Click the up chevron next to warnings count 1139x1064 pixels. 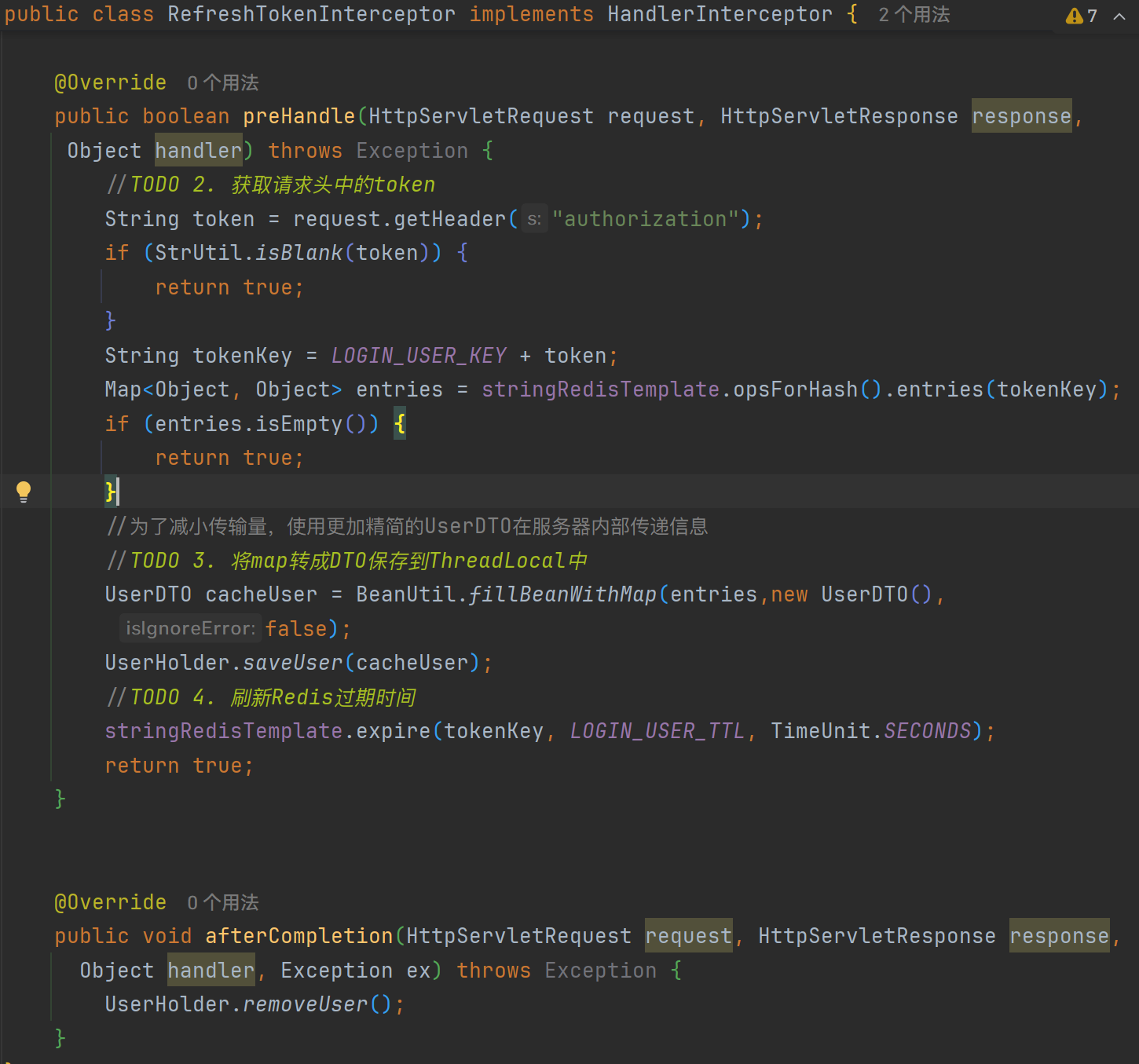pyautogui.click(x=1119, y=16)
